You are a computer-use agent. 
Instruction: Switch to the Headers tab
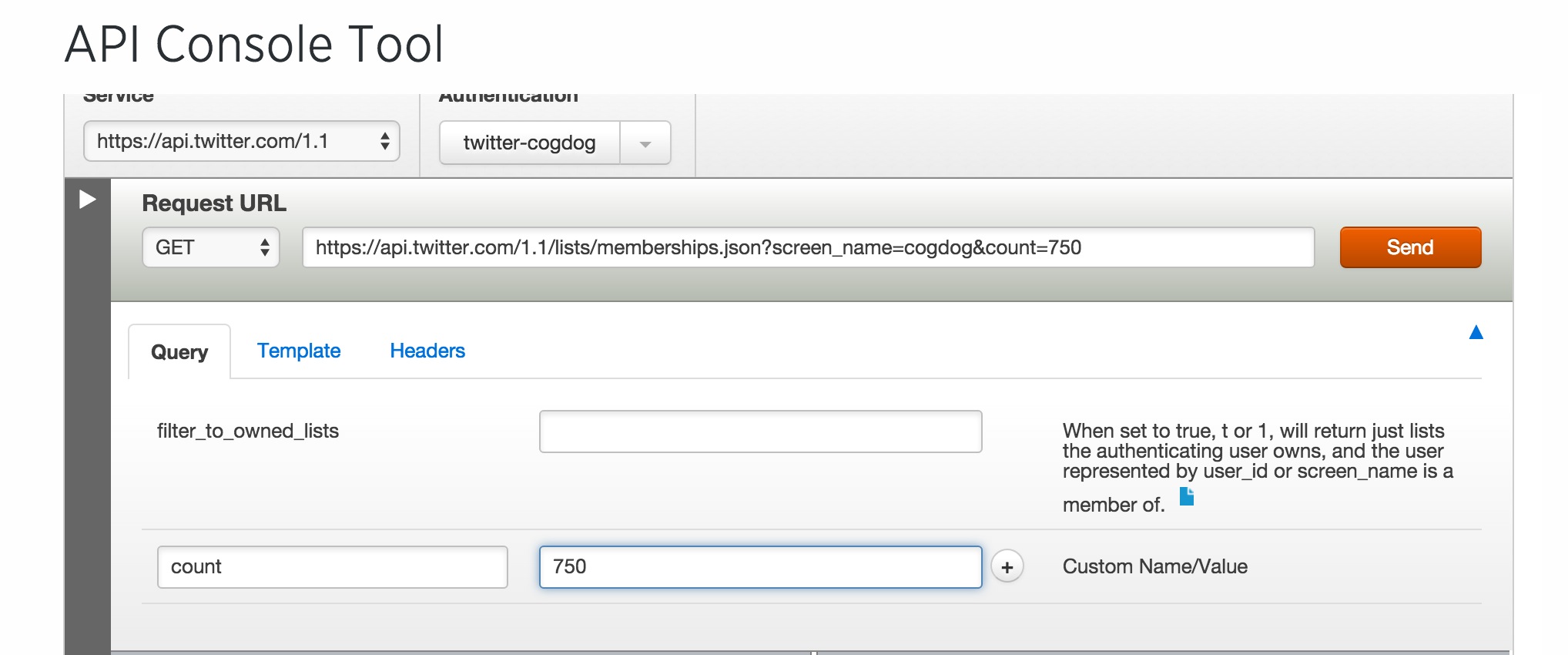pos(427,351)
